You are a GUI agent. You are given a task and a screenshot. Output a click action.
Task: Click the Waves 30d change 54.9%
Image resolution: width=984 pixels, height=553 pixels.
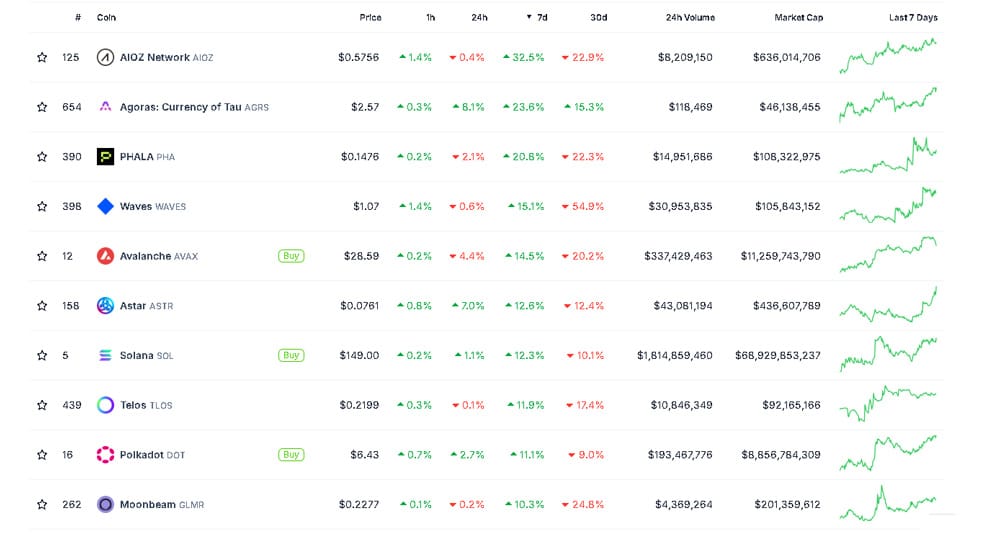coord(582,206)
